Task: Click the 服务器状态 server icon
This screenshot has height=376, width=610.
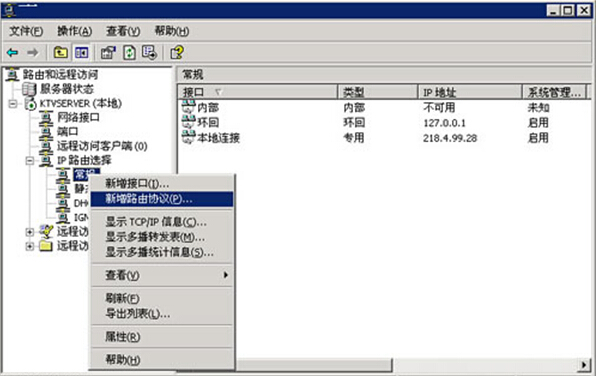Action: pyautogui.click(x=29, y=89)
